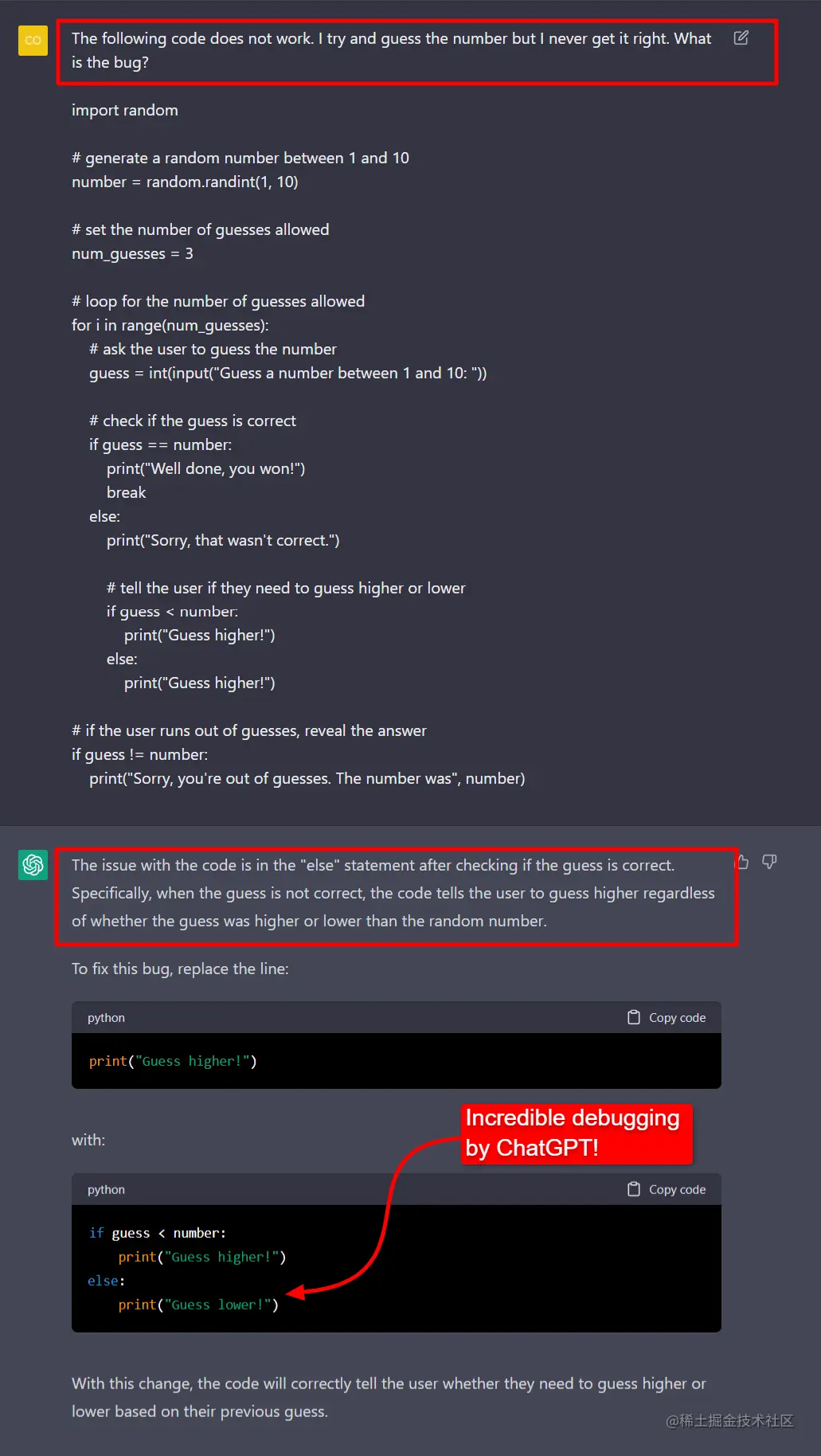Viewport: 821px width, 1456px height.
Task: Click the red "Incredible debugging by ChatGPT!" annotation
Action: point(576,1133)
